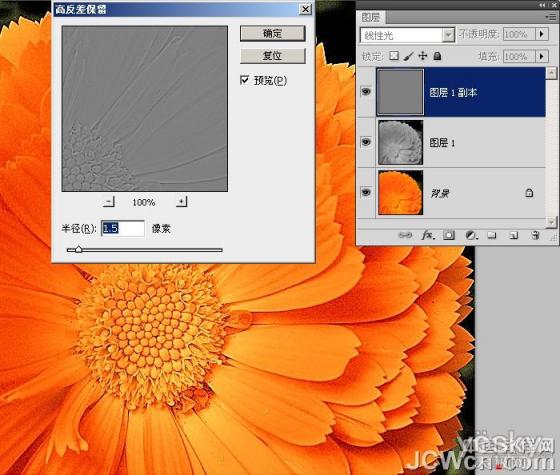Hide the 图层 1 layer
Viewport: 560px width, 475px height.
(366, 142)
